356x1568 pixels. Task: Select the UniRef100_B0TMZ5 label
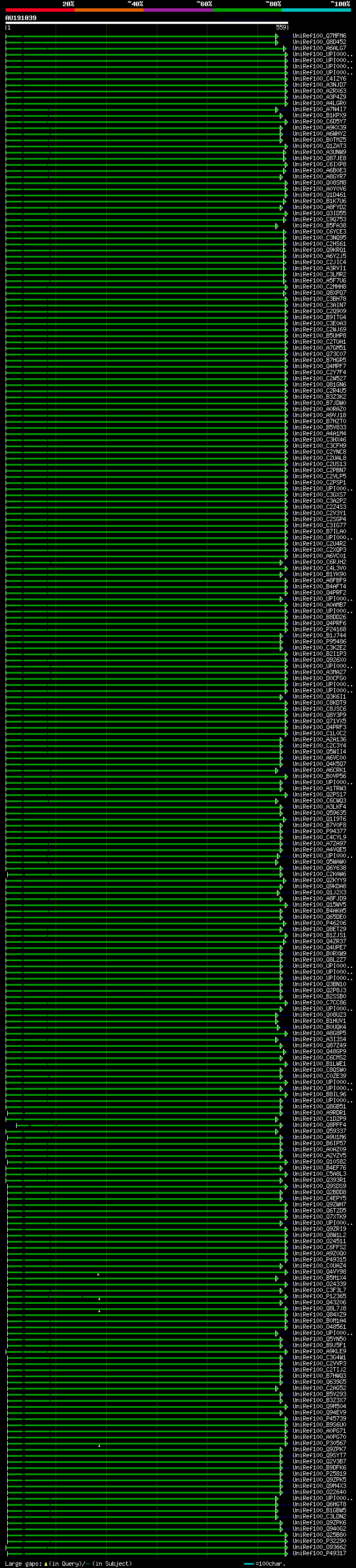coord(319,140)
